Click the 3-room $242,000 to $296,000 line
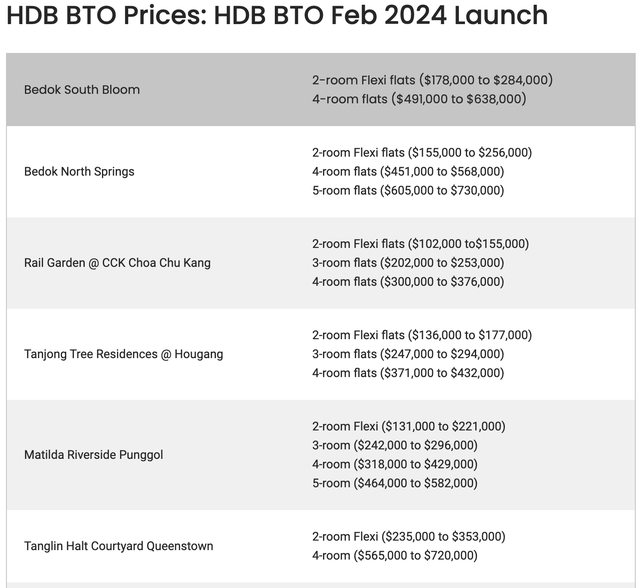 coord(395,445)
